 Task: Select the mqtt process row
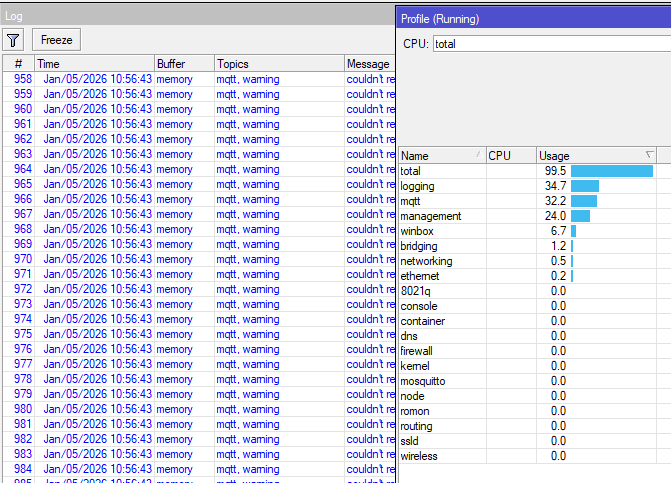tap(535, 201)
